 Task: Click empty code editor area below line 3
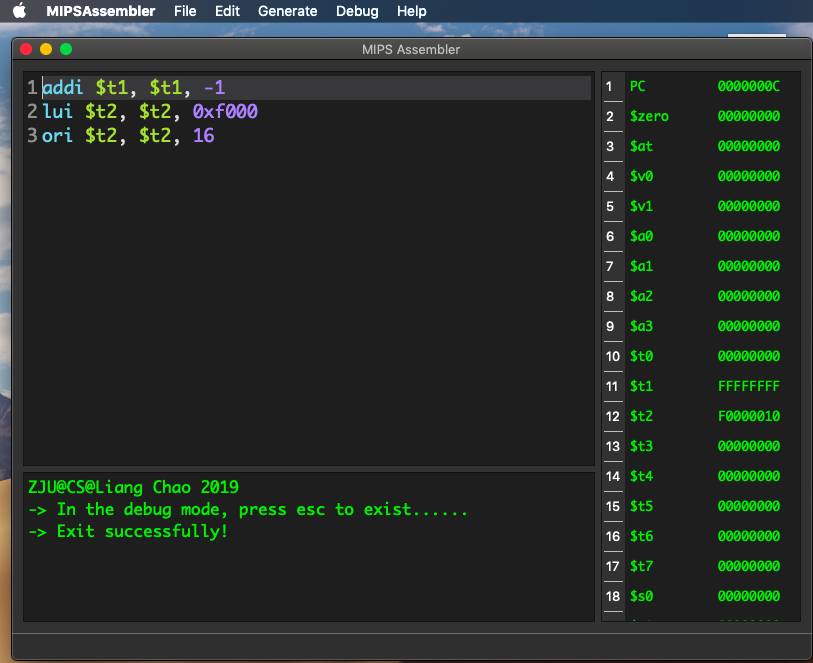pyautogui.click(x=309, y=306)
